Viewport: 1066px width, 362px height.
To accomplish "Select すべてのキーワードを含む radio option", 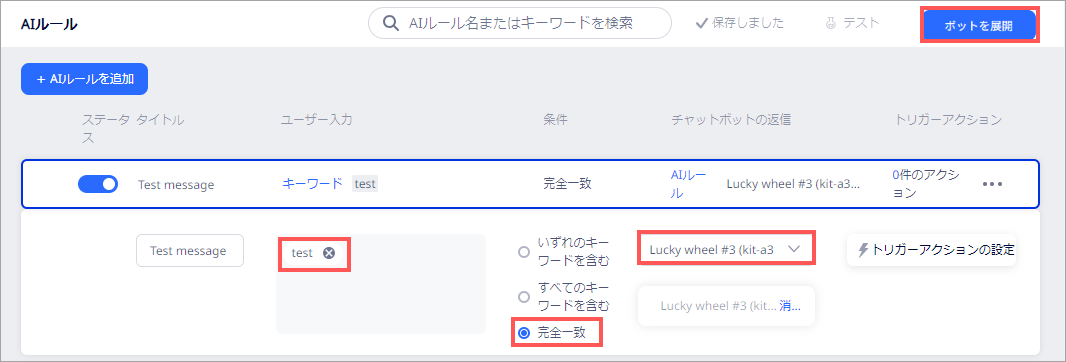I will [x=523, y=297].
